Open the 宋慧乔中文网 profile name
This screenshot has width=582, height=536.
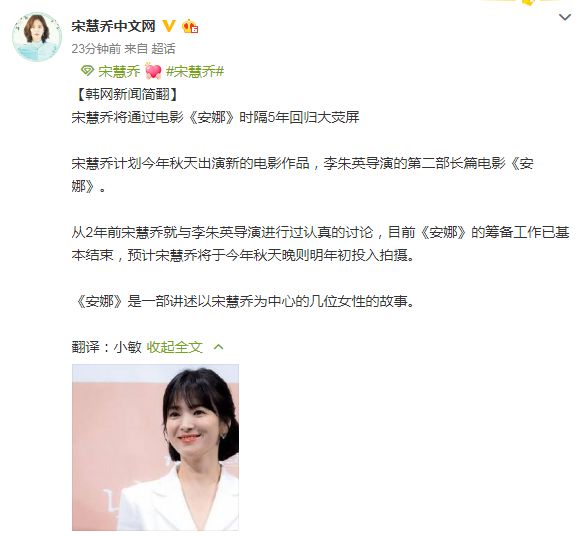tap(114, 26)
